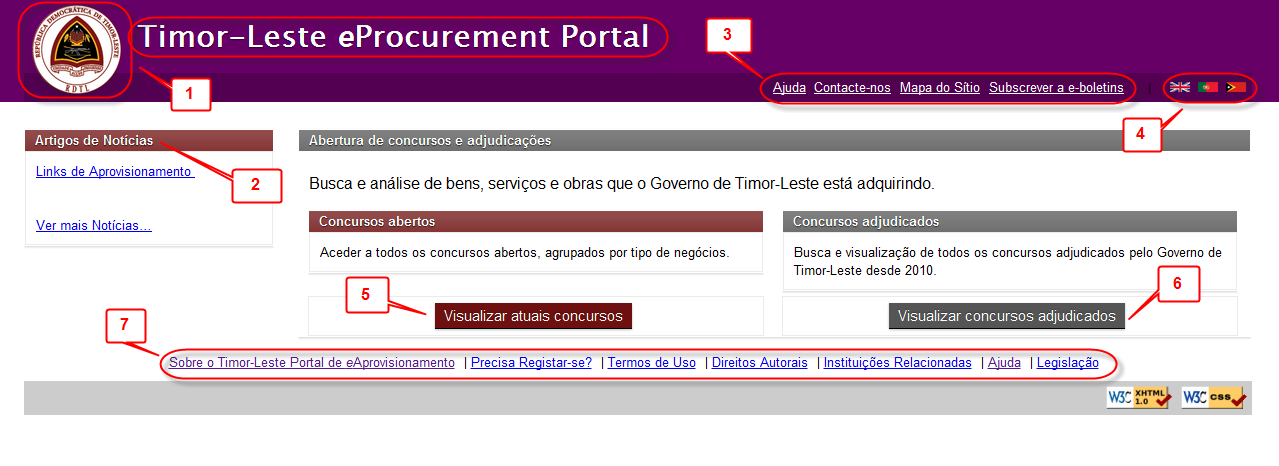Screen dimensions: 1279x466
Task: Open Sobre o Timor-Leste Portal de eAprovisionamento
Action: point(312,363)
